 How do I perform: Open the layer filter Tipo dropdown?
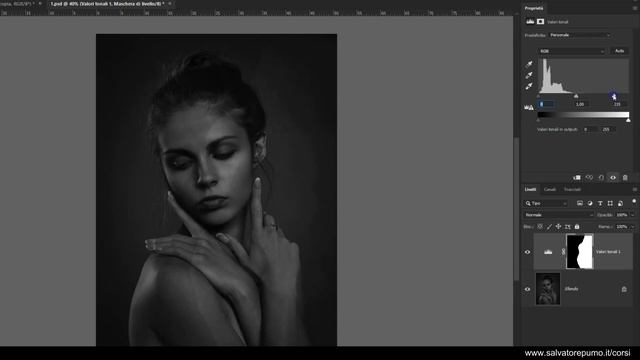(546, 203)
